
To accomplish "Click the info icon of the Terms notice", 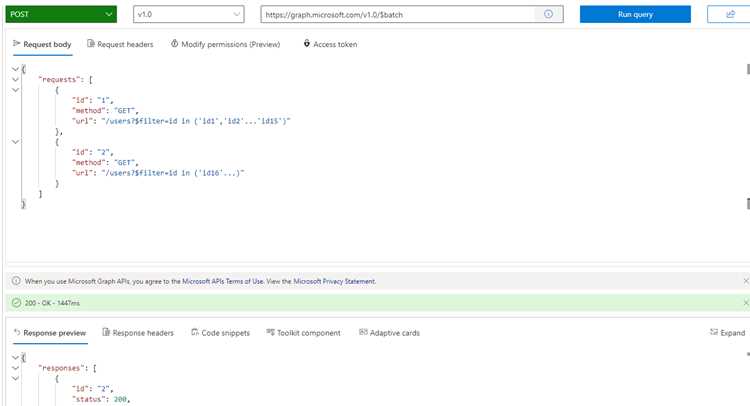I will [x=16, y=281].
